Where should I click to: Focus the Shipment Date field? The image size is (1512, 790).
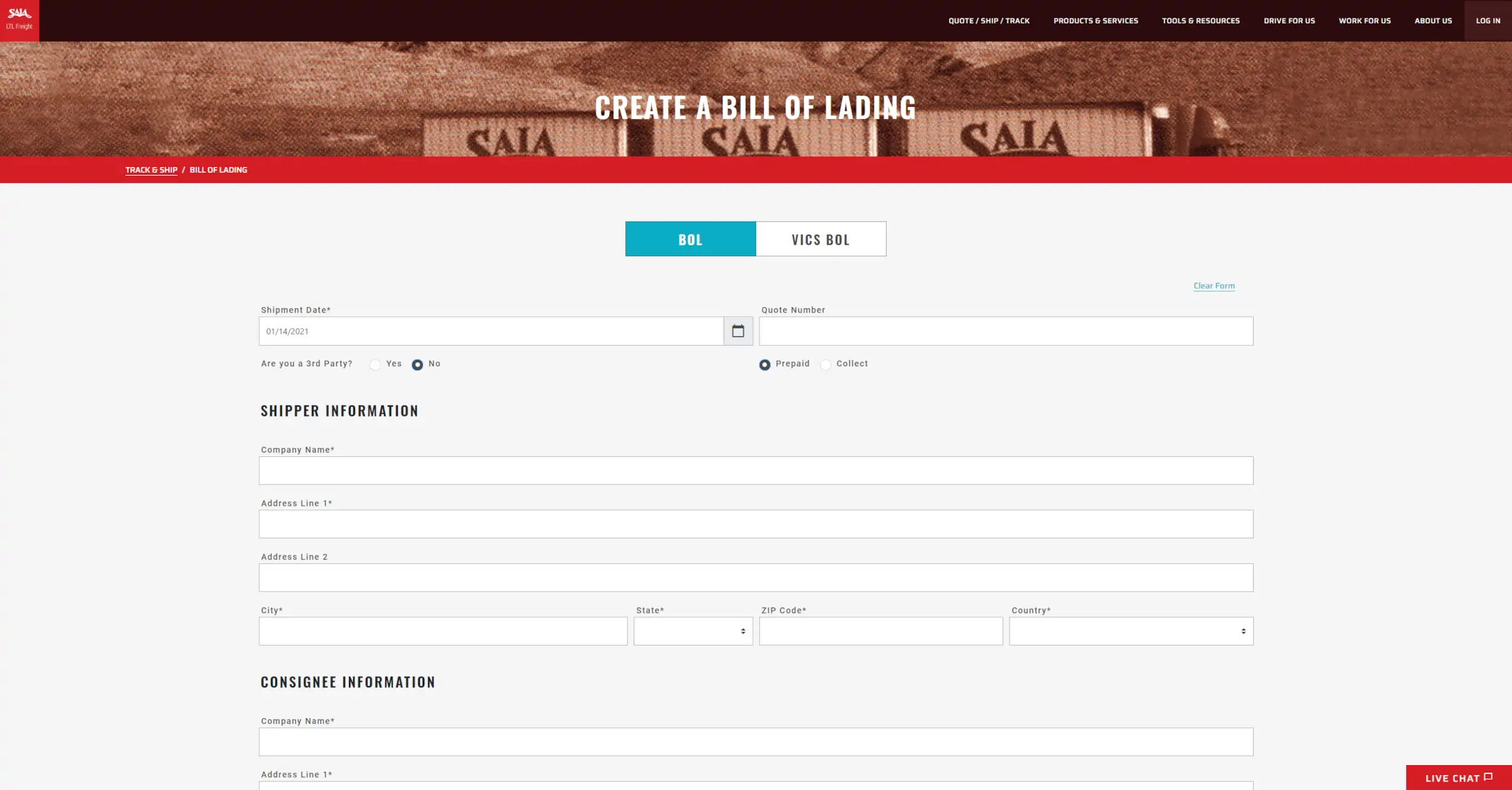coord(491,331)
